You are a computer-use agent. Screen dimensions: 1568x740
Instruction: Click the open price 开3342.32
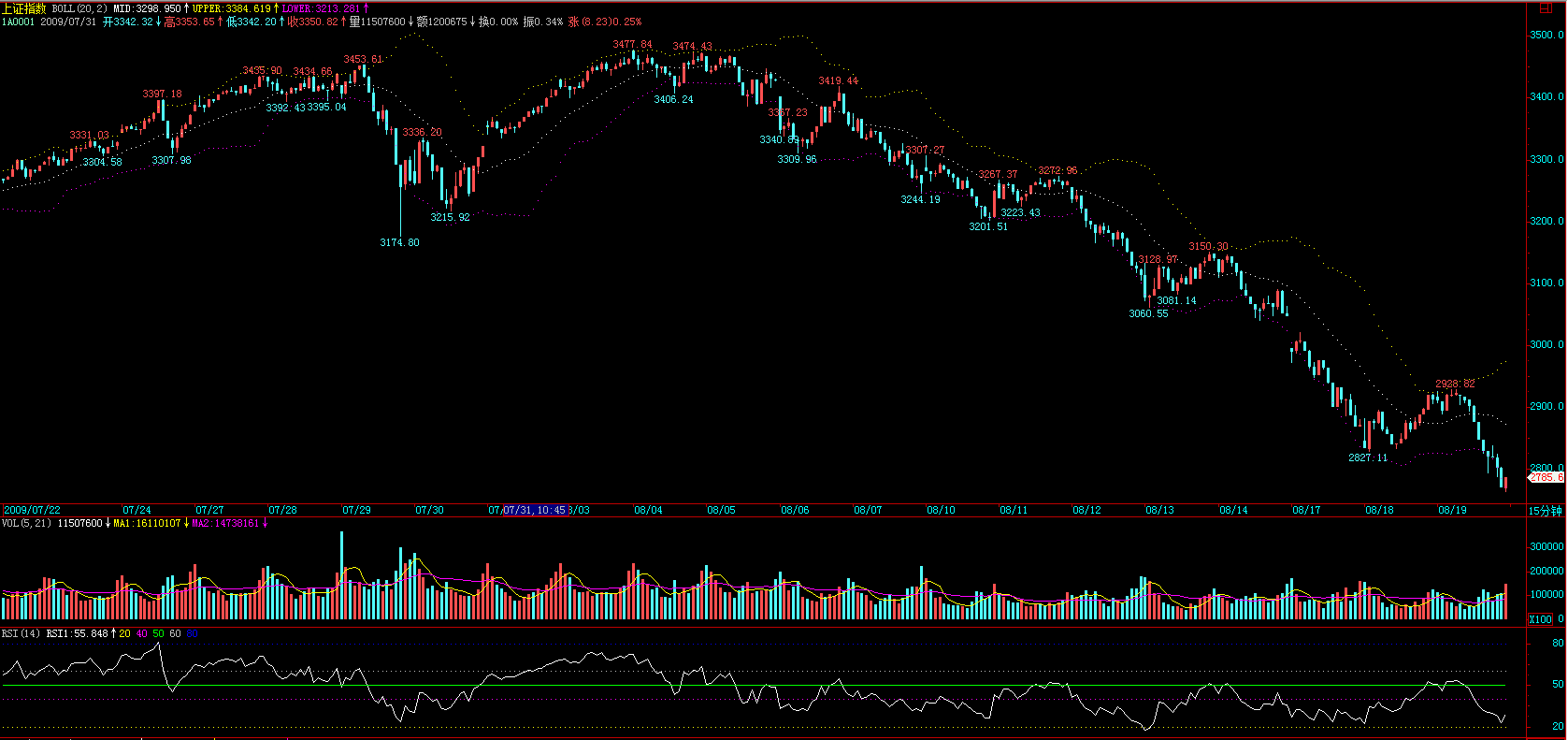tap(128, 22)
